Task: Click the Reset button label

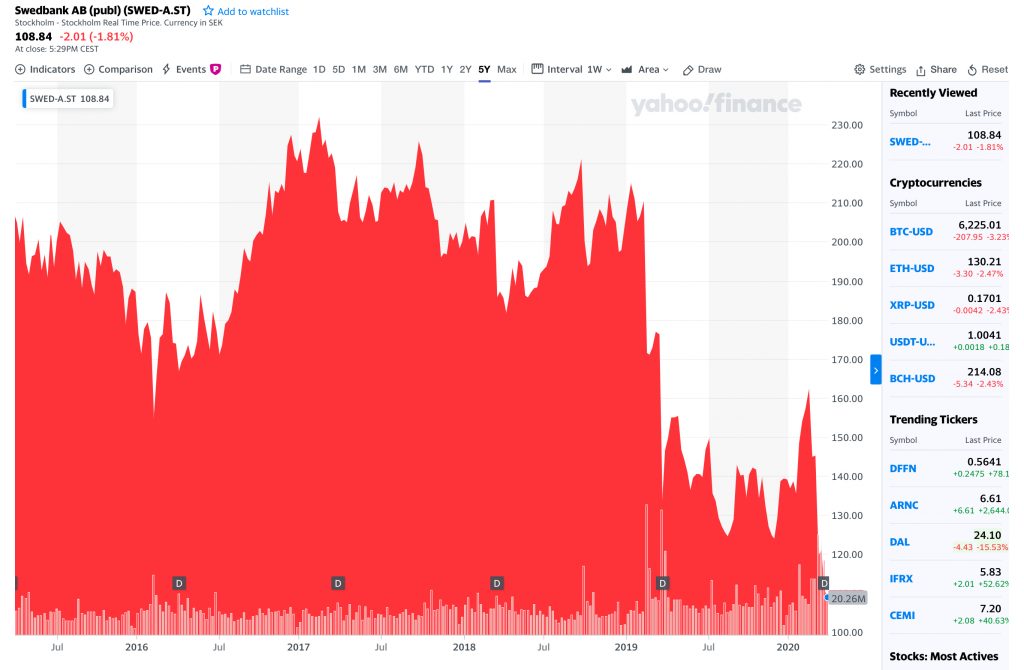Action: pos(995,69)
